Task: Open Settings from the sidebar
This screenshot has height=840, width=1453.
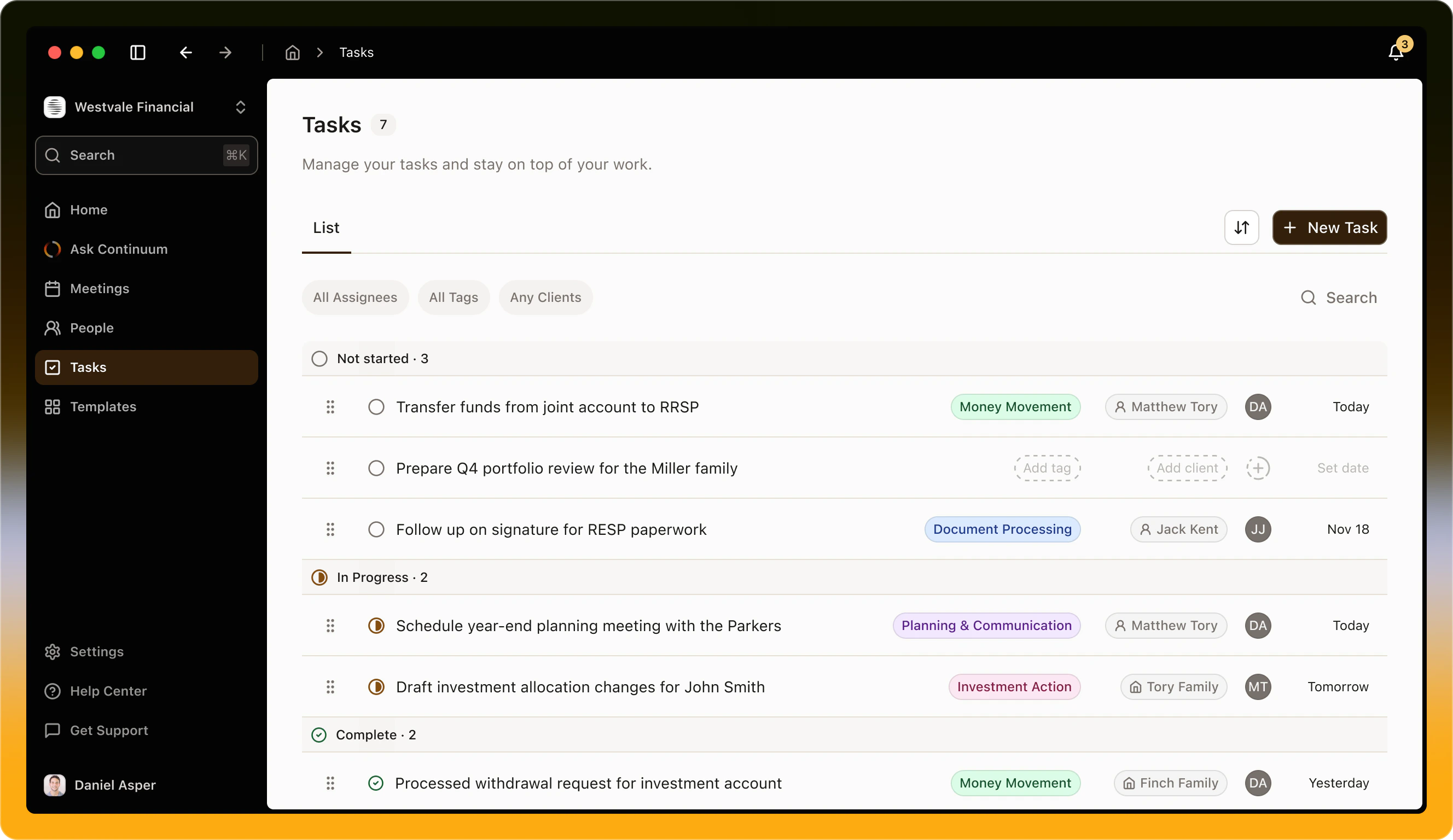Action: [96, 652]
